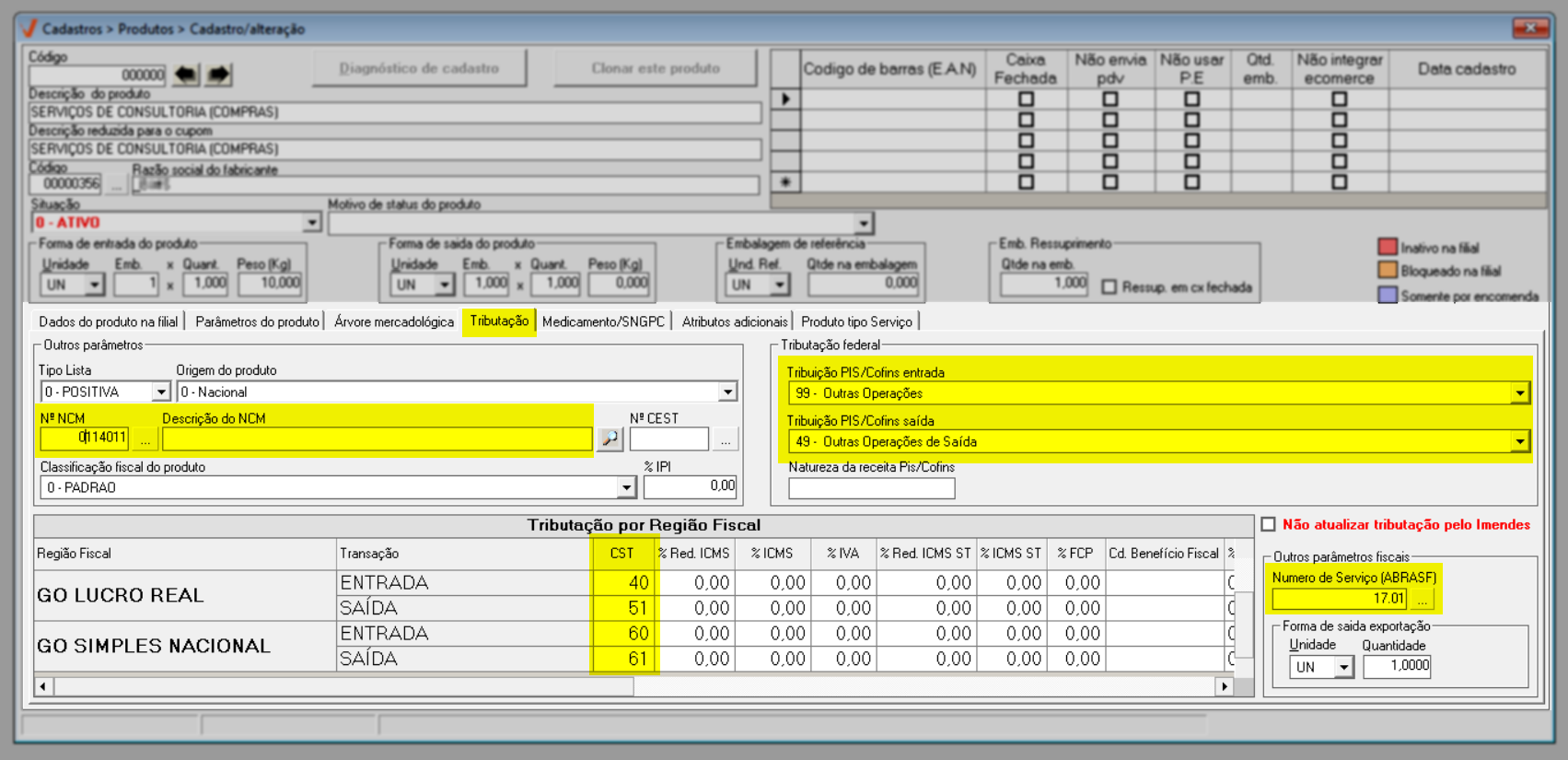Select the Tributação tab

499,321
